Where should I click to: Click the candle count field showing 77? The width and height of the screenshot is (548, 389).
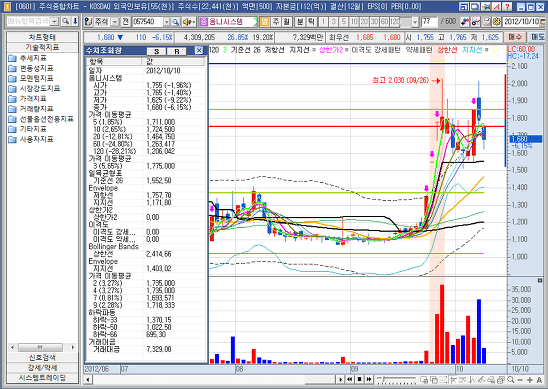(x=429, y=22)
